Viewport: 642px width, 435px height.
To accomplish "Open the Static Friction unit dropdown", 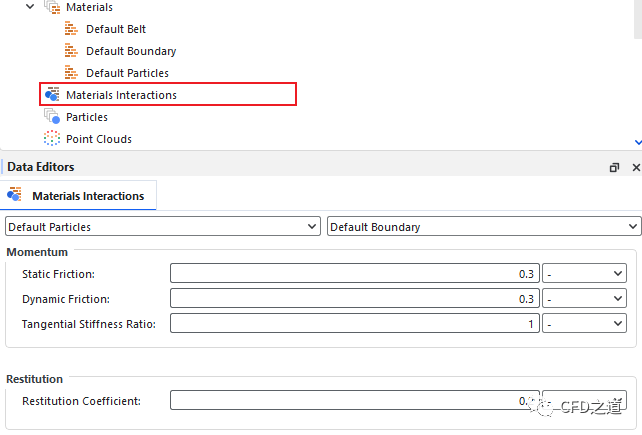I will coord(617,273).
